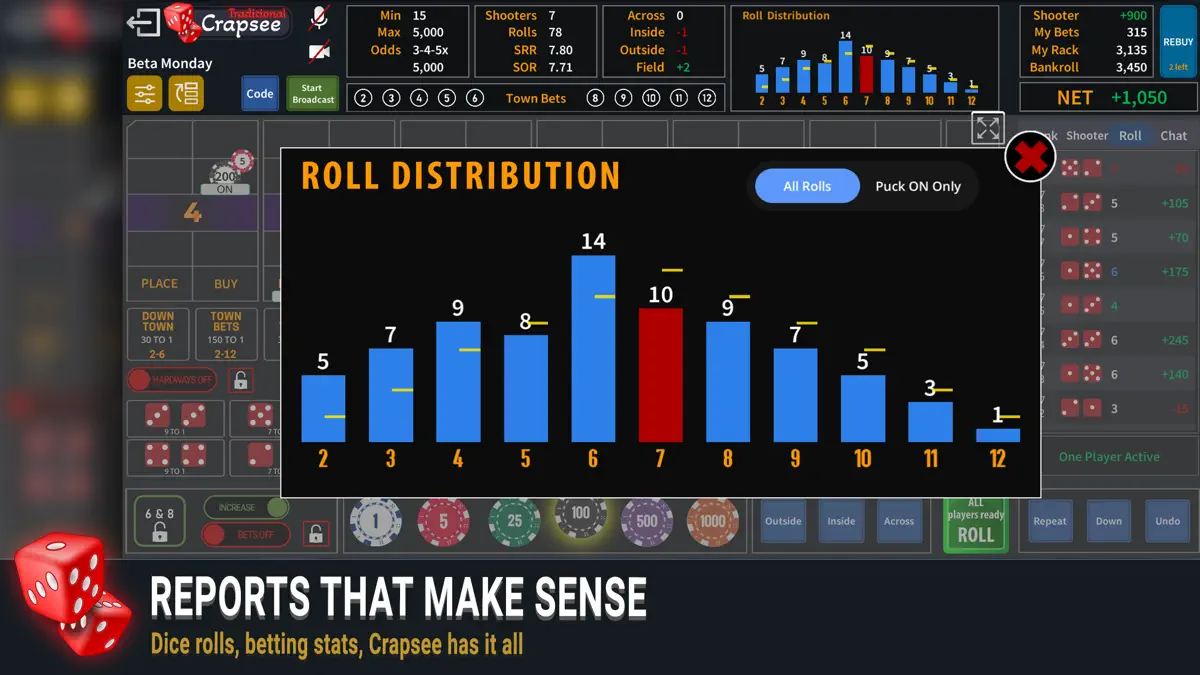Toggle the Bets Off switch
This screenshot has width=1200, height=675.
point(246,535)
